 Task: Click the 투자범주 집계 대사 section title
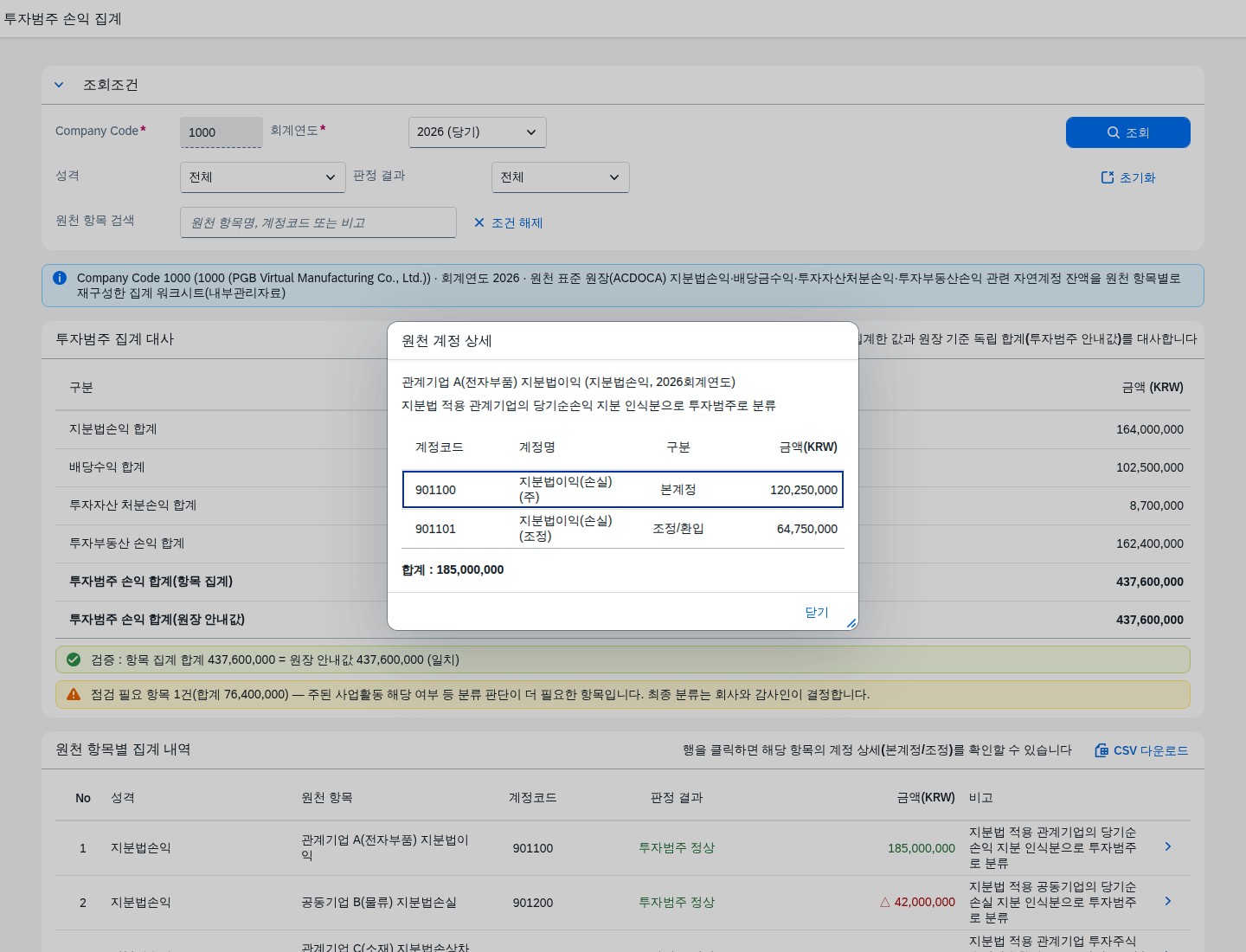click(x=115, y=339)
